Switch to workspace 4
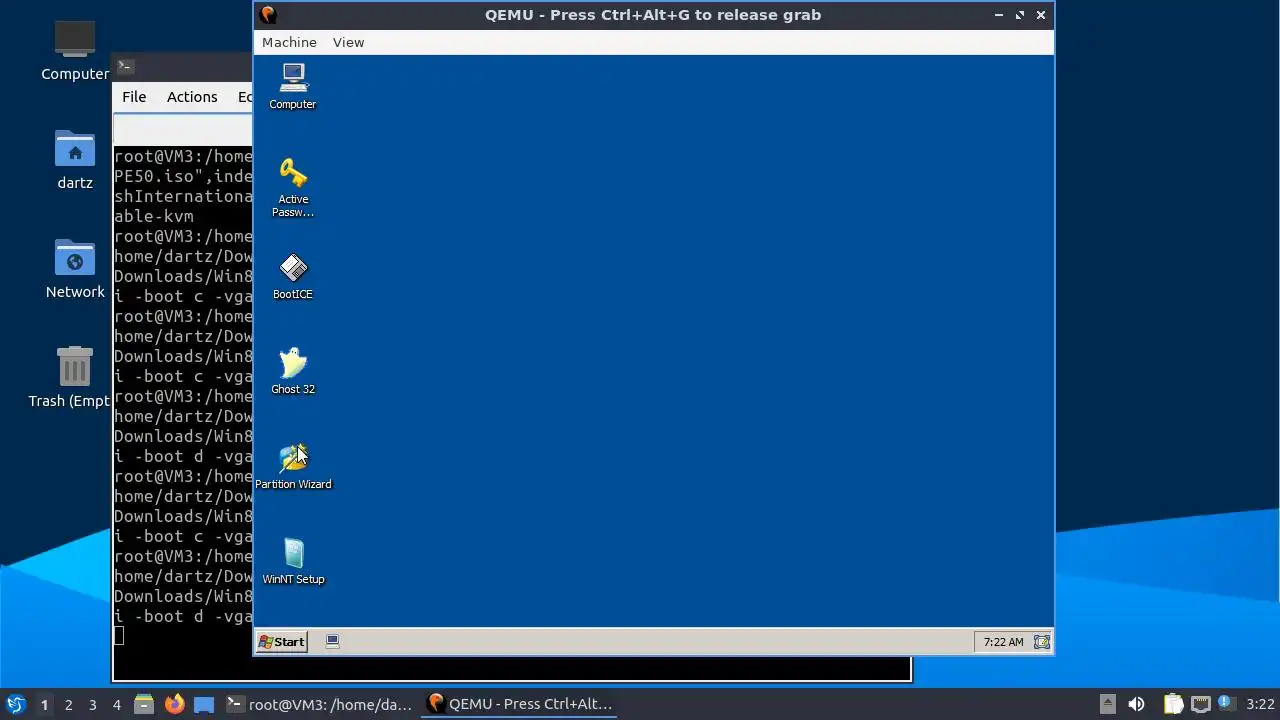The image size is (1280, 720). (x=116, y=704)
